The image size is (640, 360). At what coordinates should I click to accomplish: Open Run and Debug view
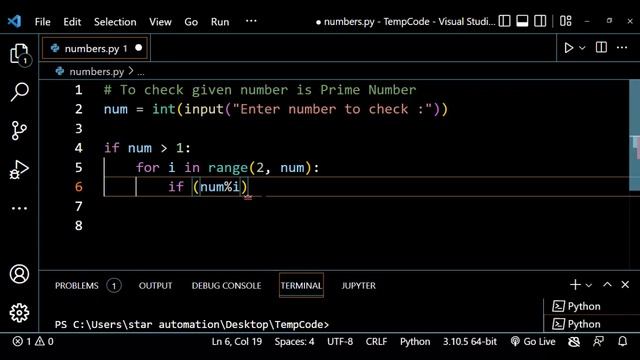[19, 169]
